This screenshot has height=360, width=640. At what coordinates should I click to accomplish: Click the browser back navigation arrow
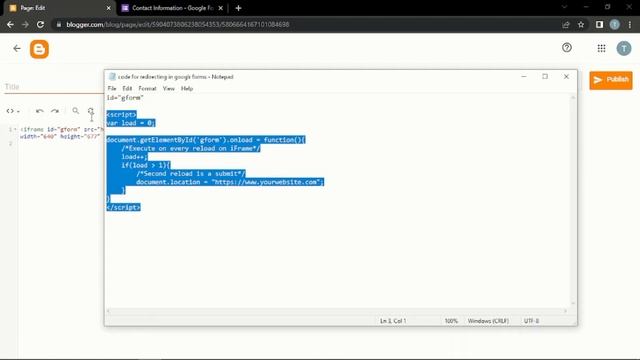(x=10, y=24)
